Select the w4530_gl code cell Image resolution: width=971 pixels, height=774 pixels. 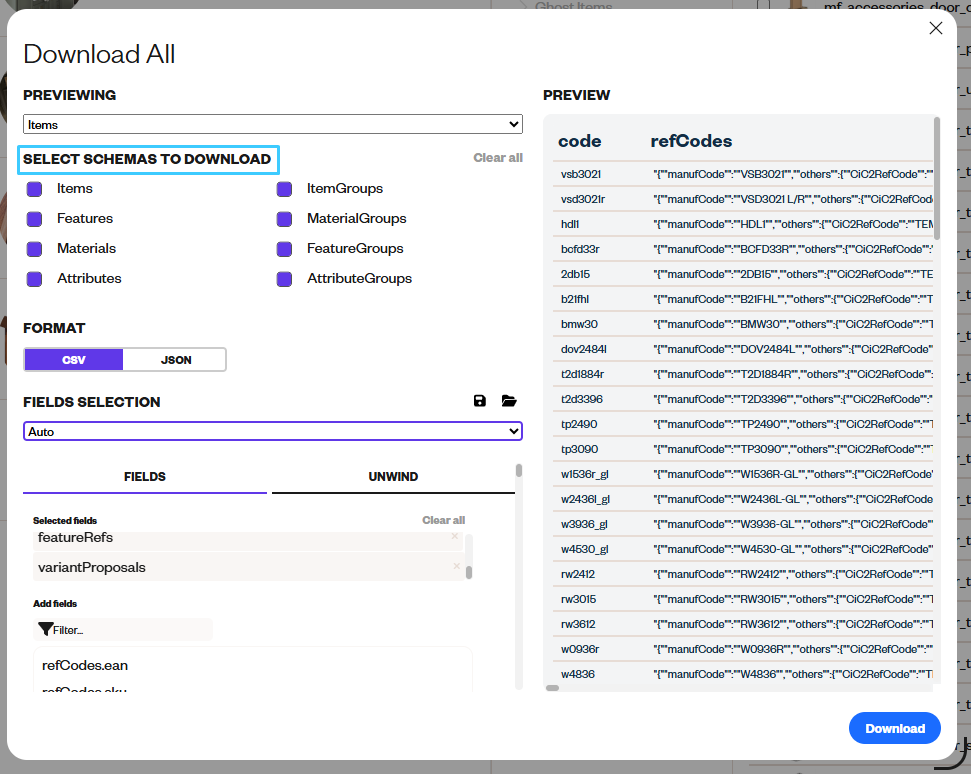(585, 549)
